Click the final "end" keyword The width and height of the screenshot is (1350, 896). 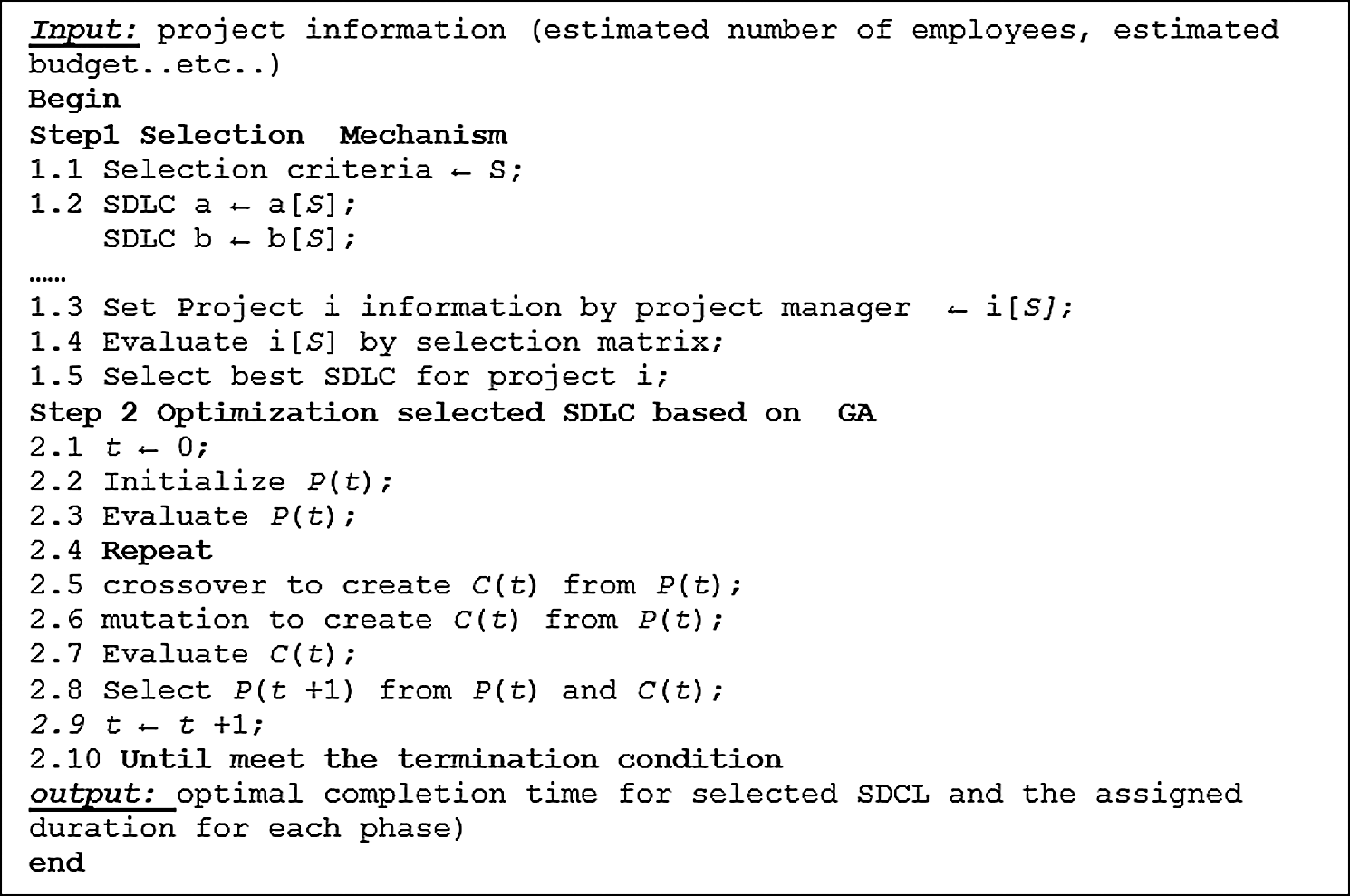coord(56,862)
